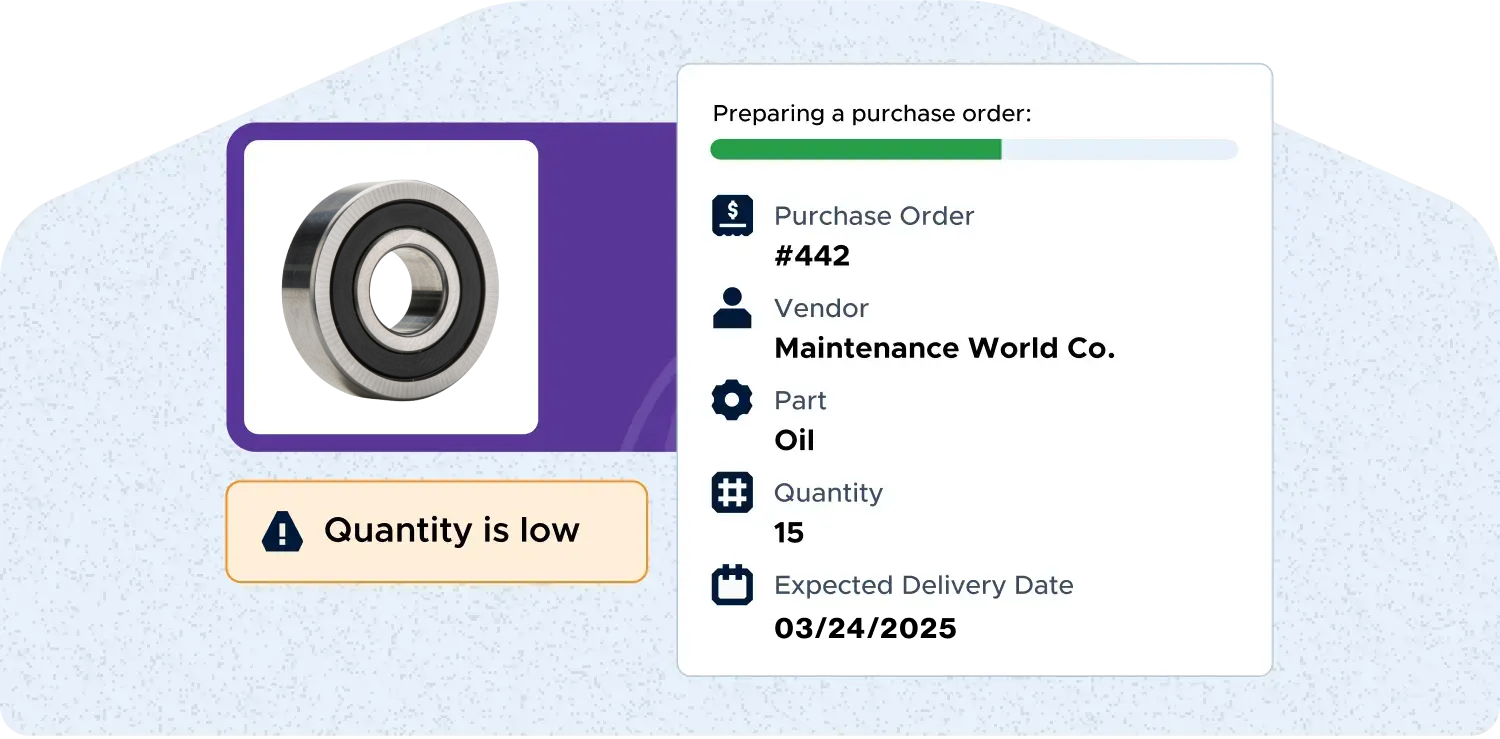Select purchase order number #442
This screenshot has width=1500, height=739.
pyautogui.click(x=812, y=256)
